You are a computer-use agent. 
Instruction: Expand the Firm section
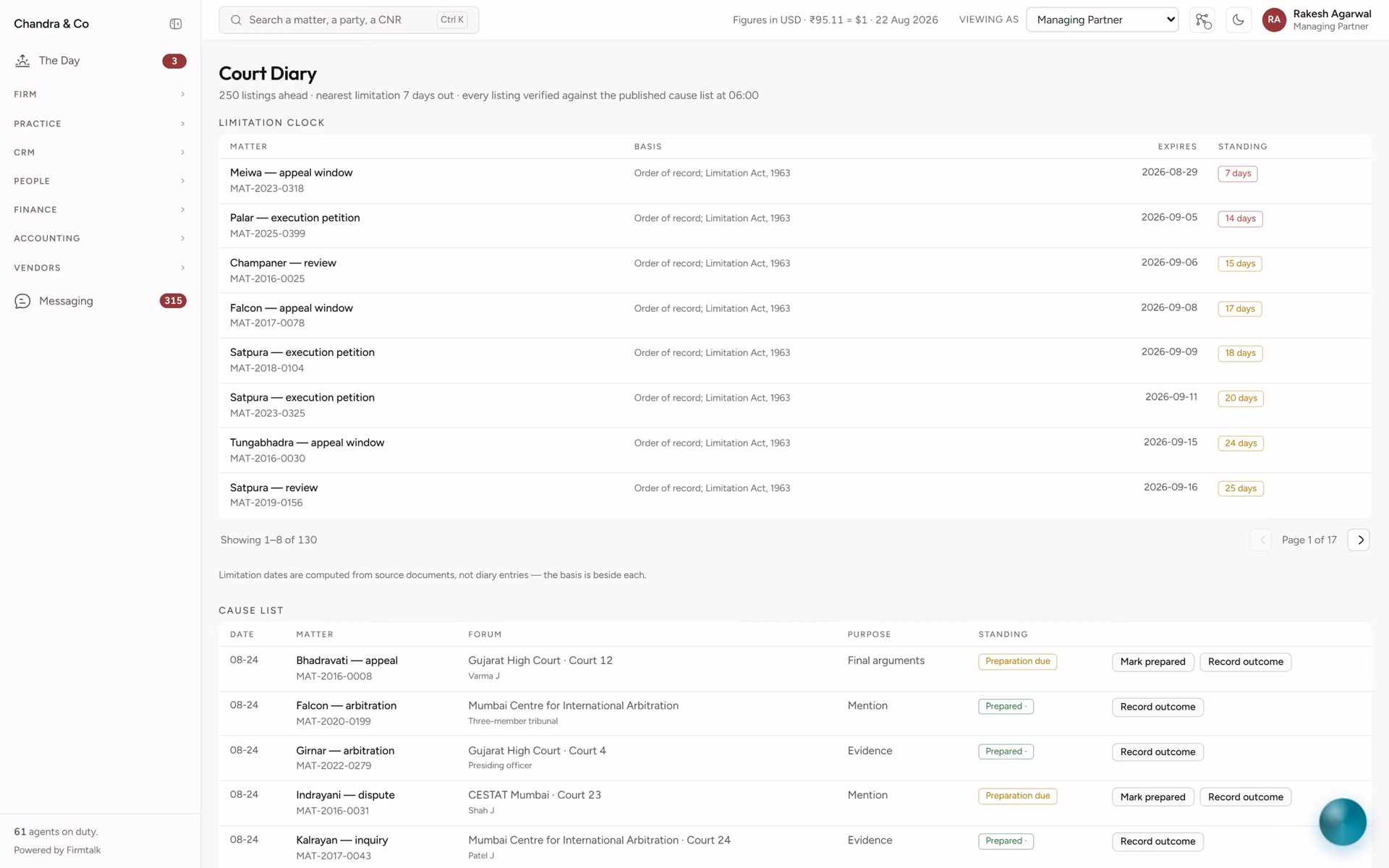(100, 94)
